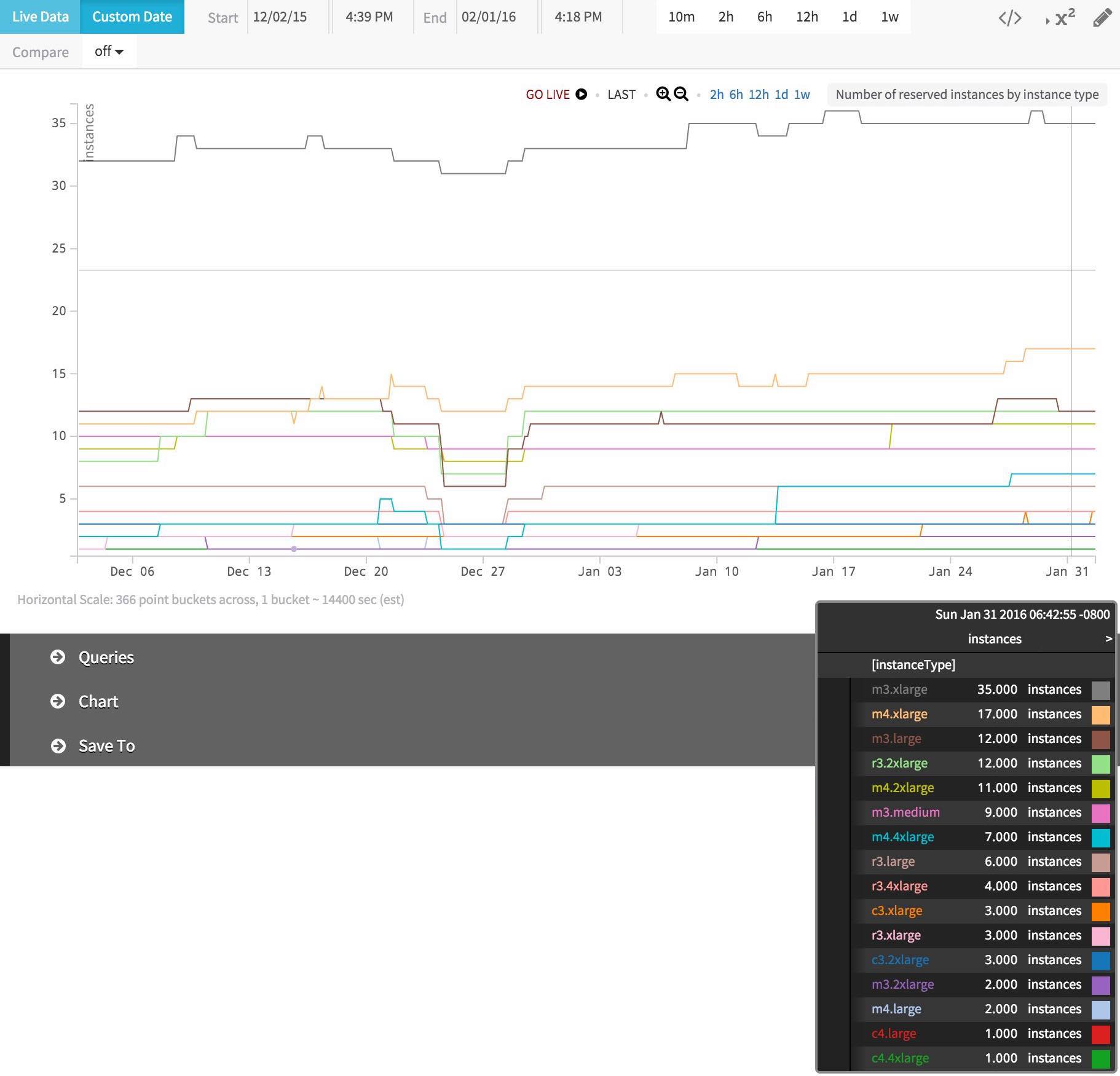Click the m3.large brown color swatch

click(1101, 739)
